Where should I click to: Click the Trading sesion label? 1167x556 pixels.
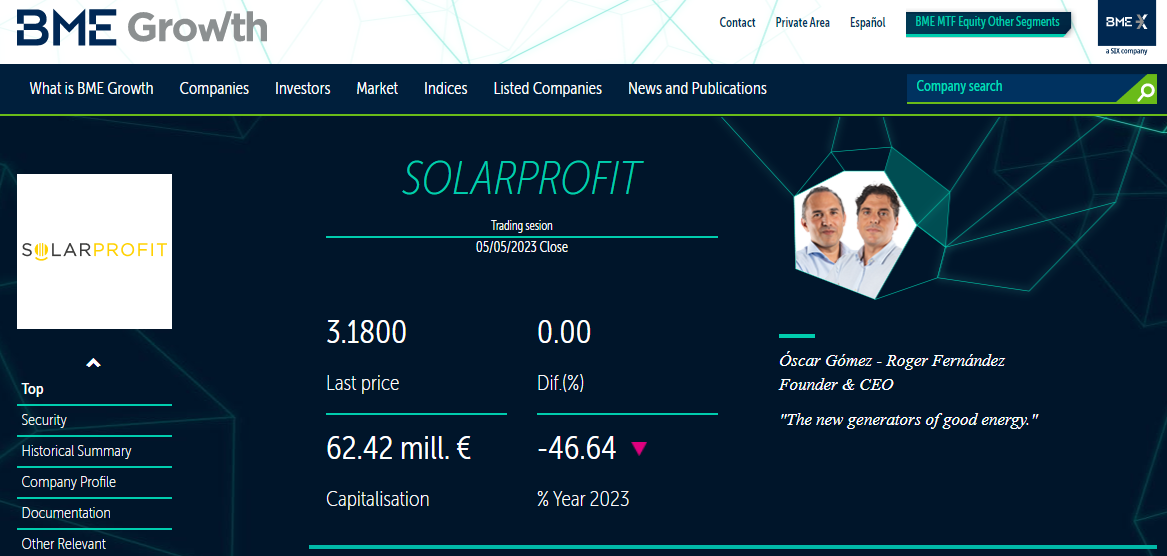coord(522,226)
